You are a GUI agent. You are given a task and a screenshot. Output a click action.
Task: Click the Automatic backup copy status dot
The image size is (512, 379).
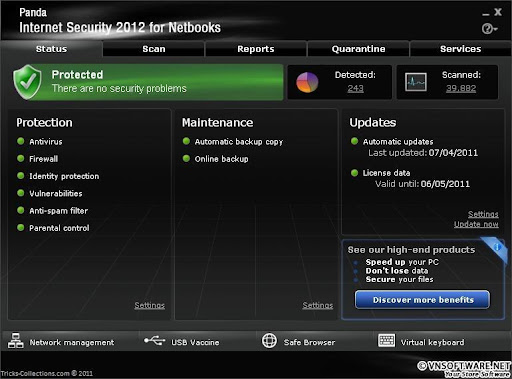click(186, 141)
